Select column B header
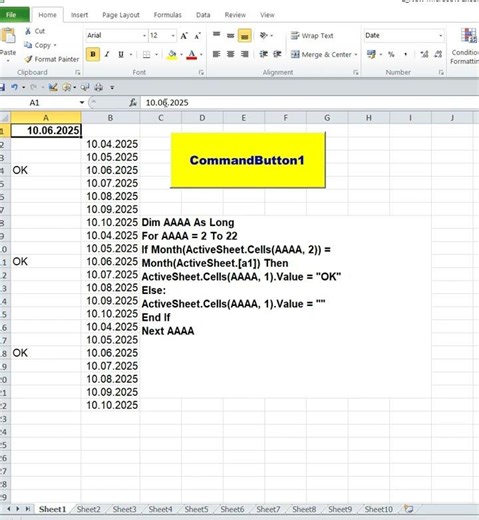This screenshot has width=479, height=520. pos(110,118)
